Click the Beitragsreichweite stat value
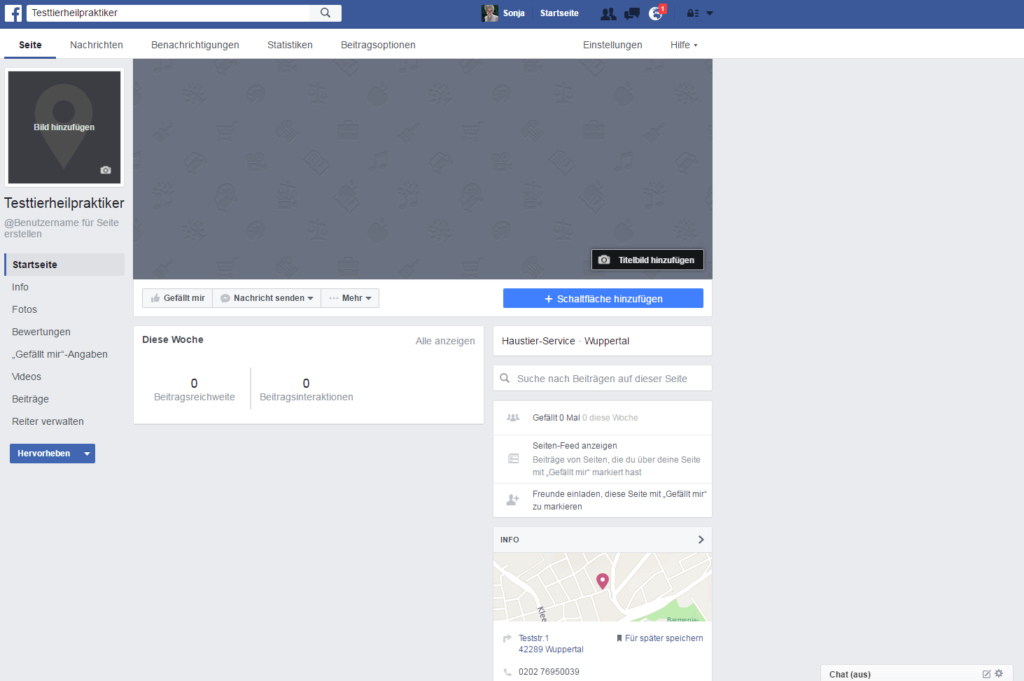Viewport: 1024px width, 681px height. point(194,383)
